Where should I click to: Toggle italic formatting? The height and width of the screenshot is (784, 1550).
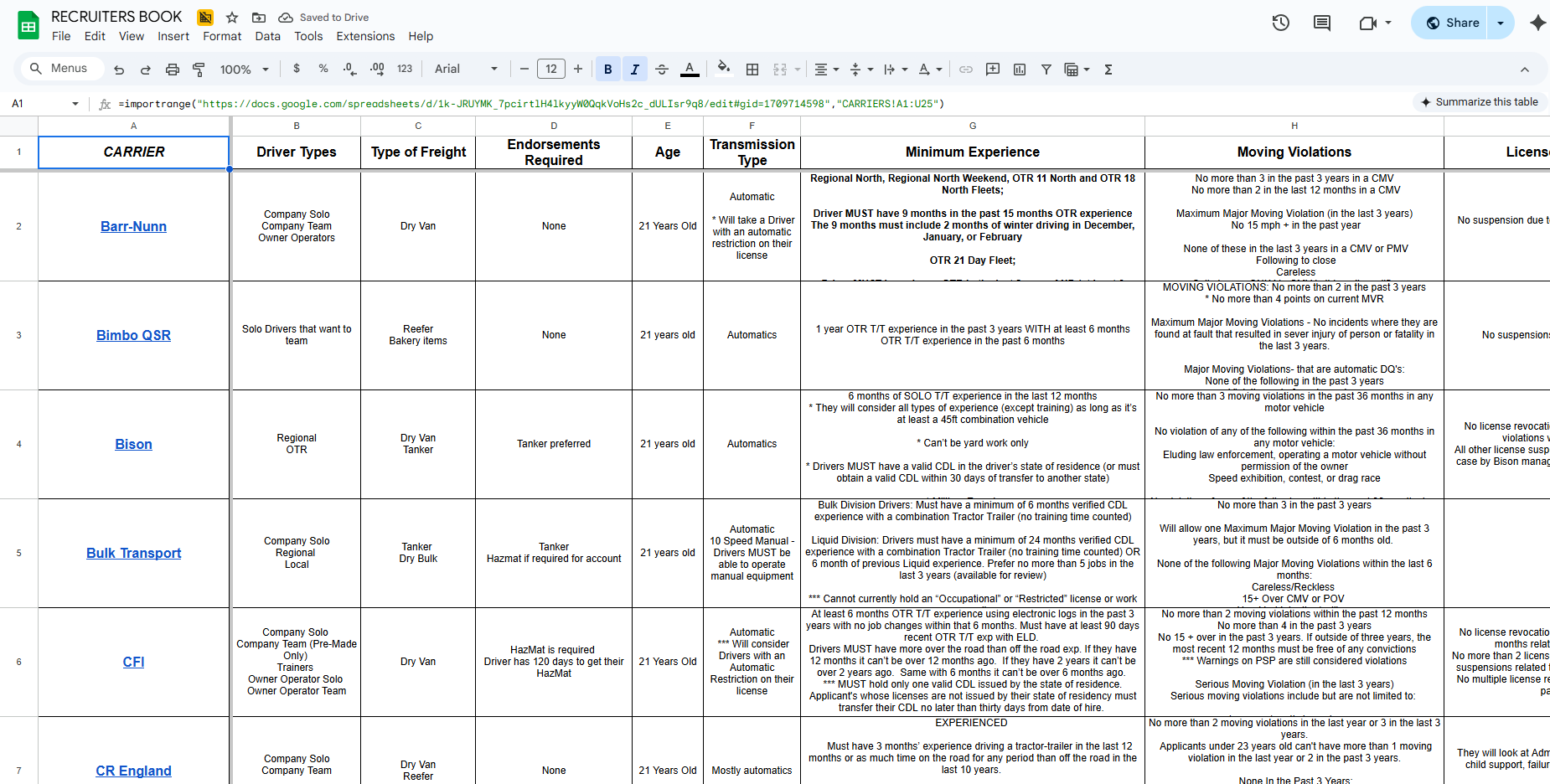pos(635,70)
